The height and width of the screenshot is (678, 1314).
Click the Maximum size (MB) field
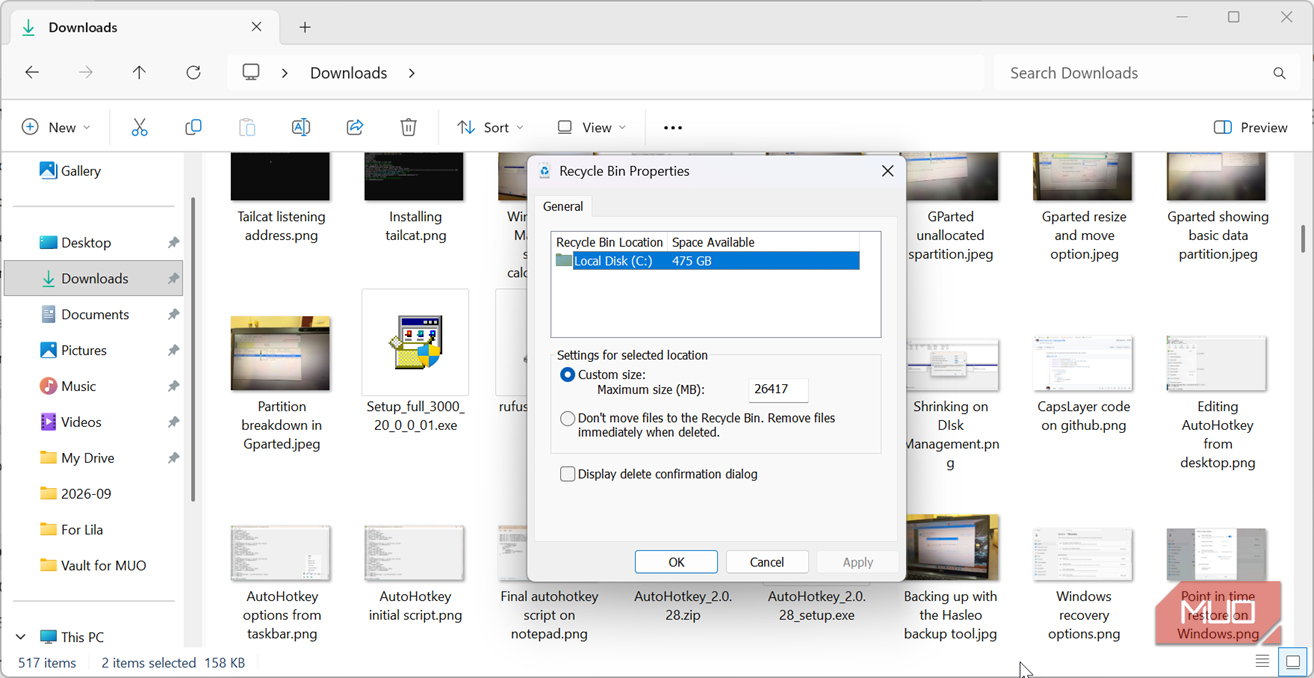[778, 390]
